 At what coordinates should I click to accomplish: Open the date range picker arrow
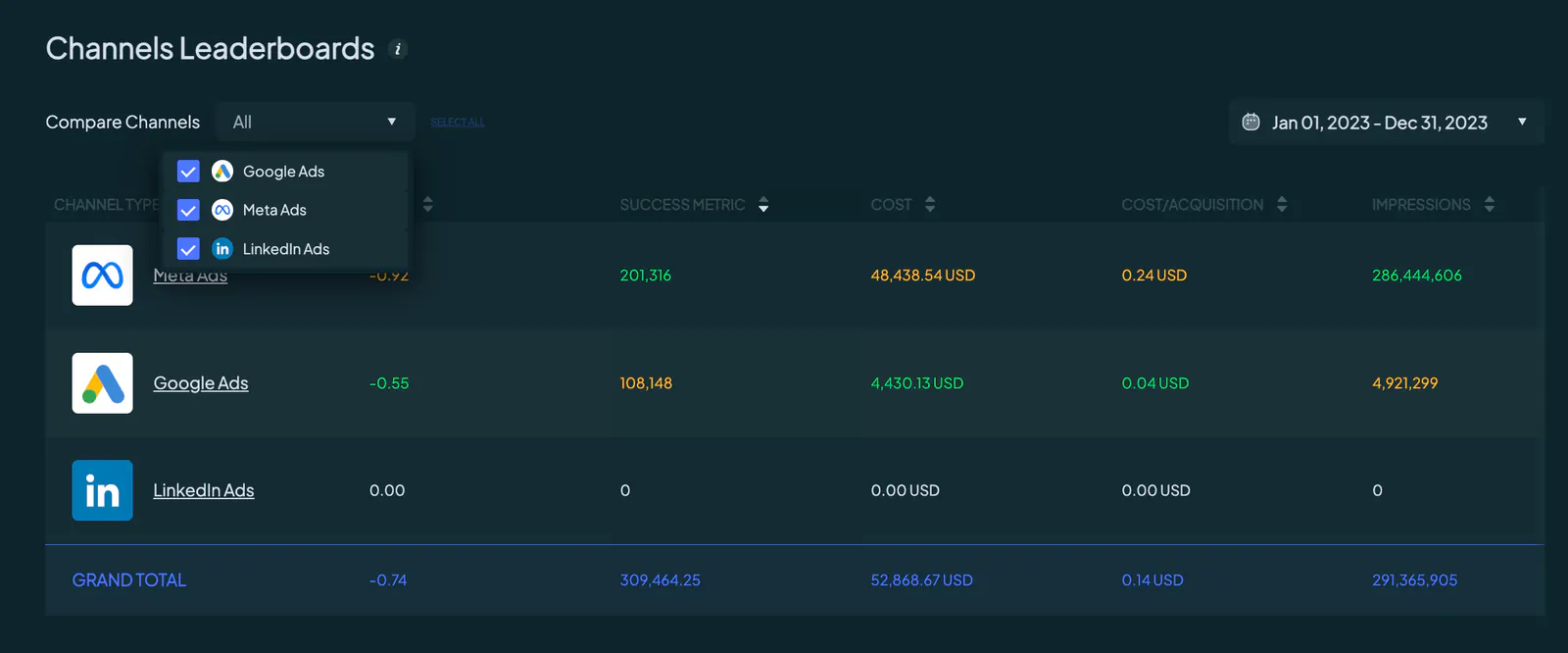pyautogui.click(x=1522, y=122)
